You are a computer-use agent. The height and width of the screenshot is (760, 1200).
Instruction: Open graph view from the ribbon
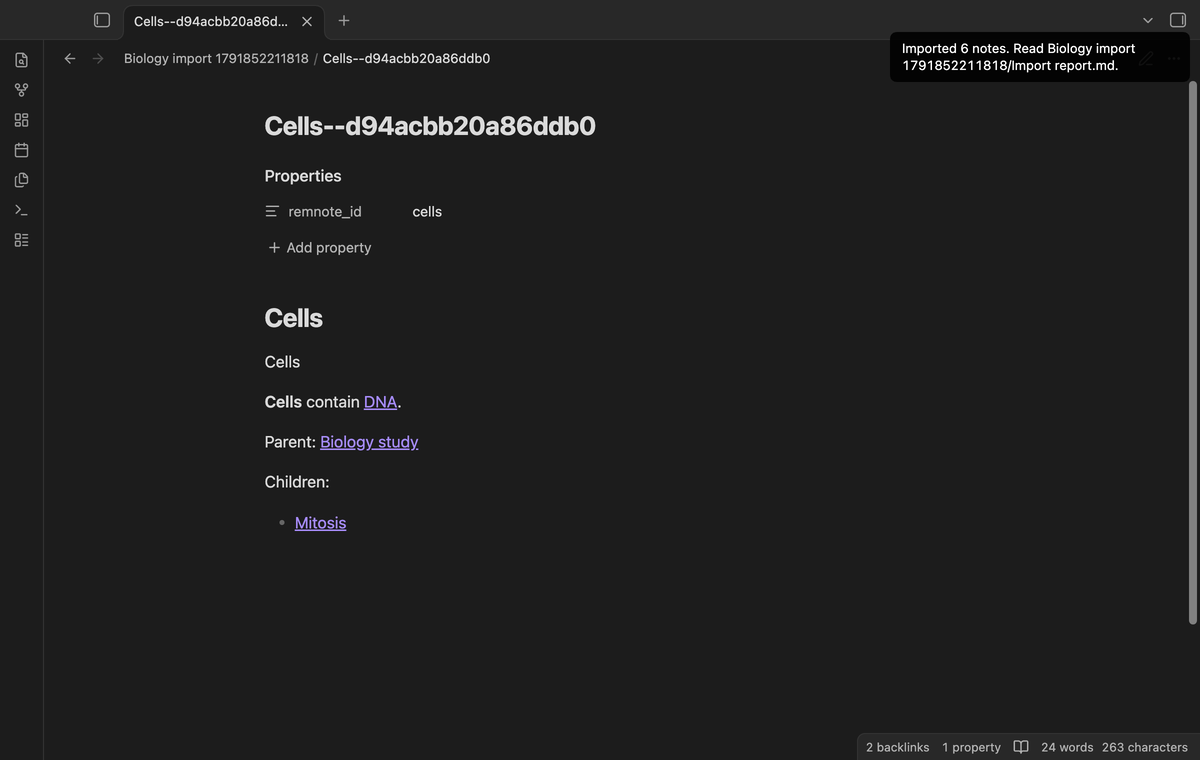point(22,90)
